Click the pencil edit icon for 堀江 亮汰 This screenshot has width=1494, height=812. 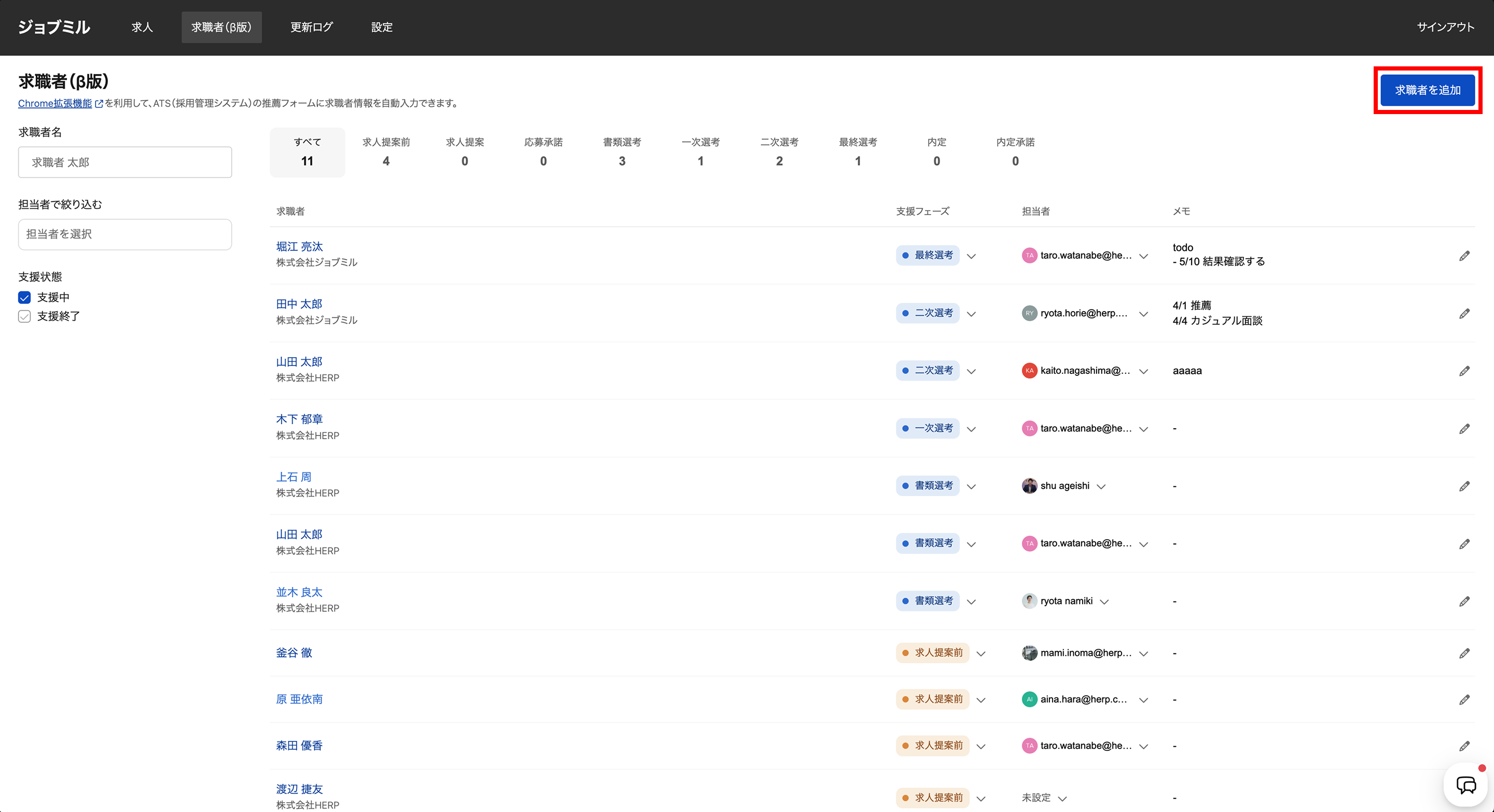click(1464, 256)
